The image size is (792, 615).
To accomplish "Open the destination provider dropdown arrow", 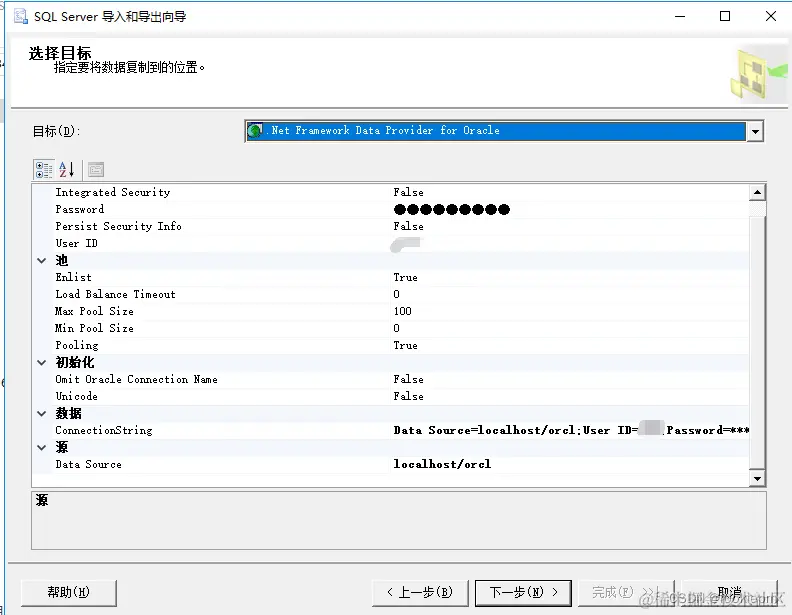I will tap(755, 131).
